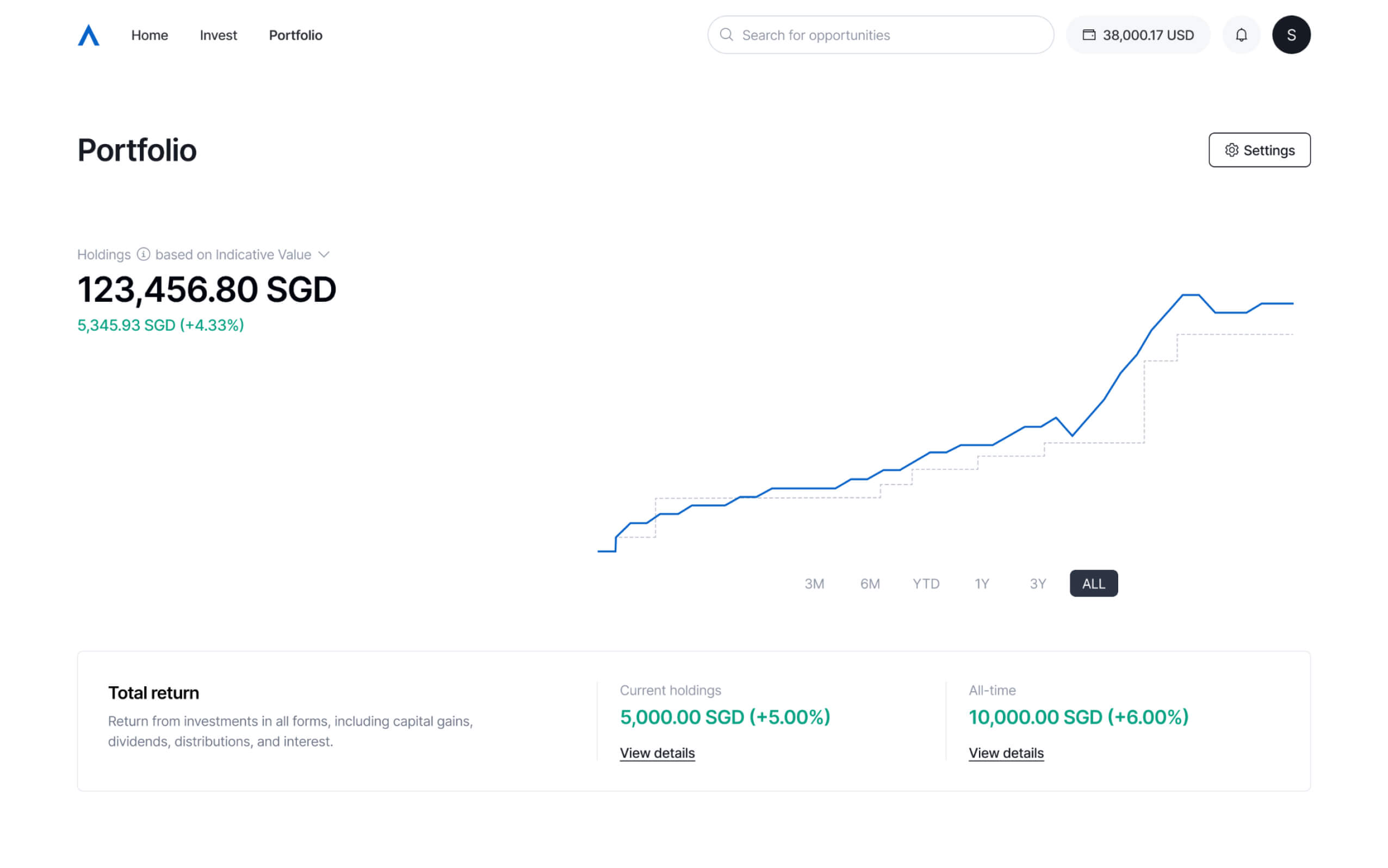Open notifications via the bell icon

pos(1241,34)
